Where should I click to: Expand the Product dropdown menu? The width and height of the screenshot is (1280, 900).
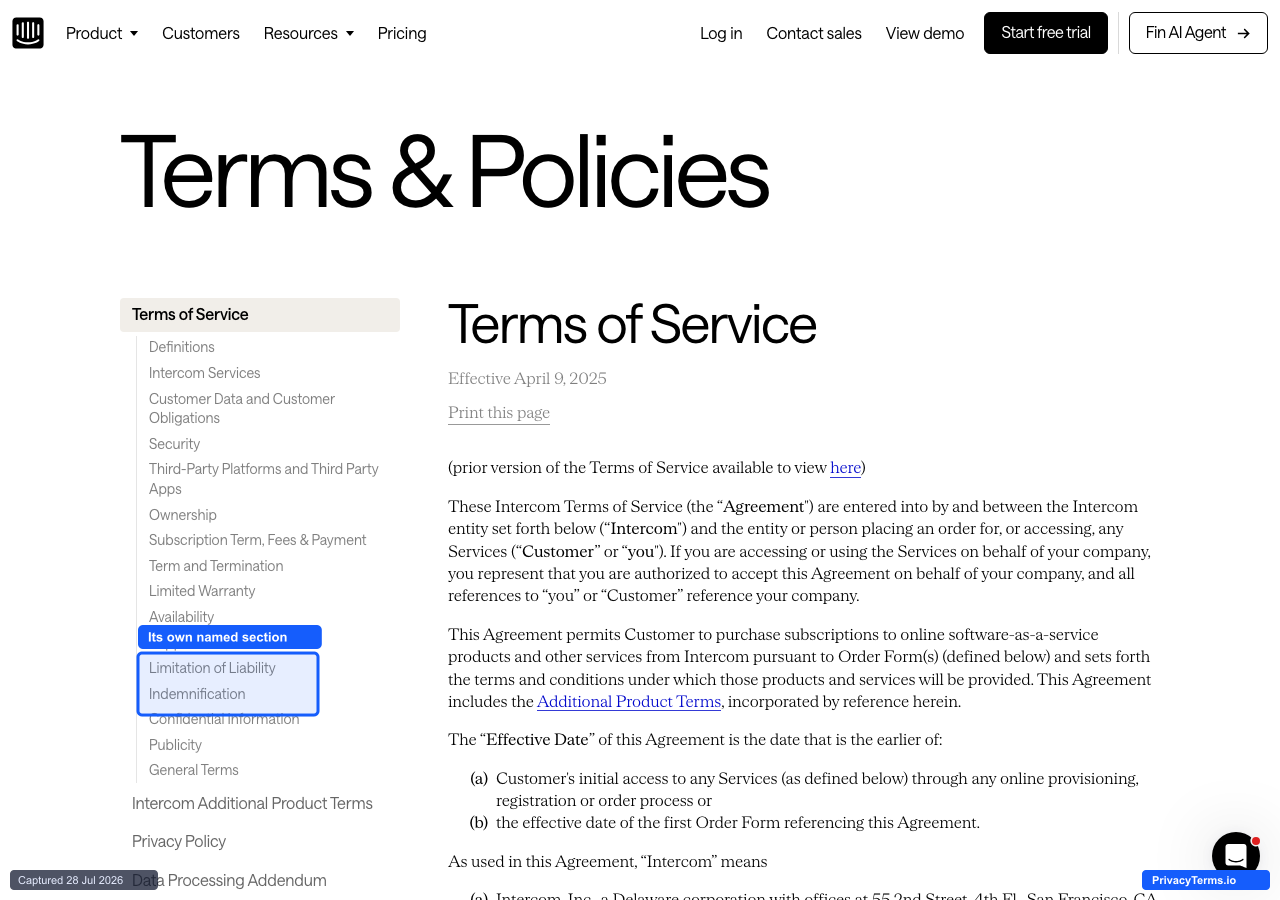[x=102, y=33]
